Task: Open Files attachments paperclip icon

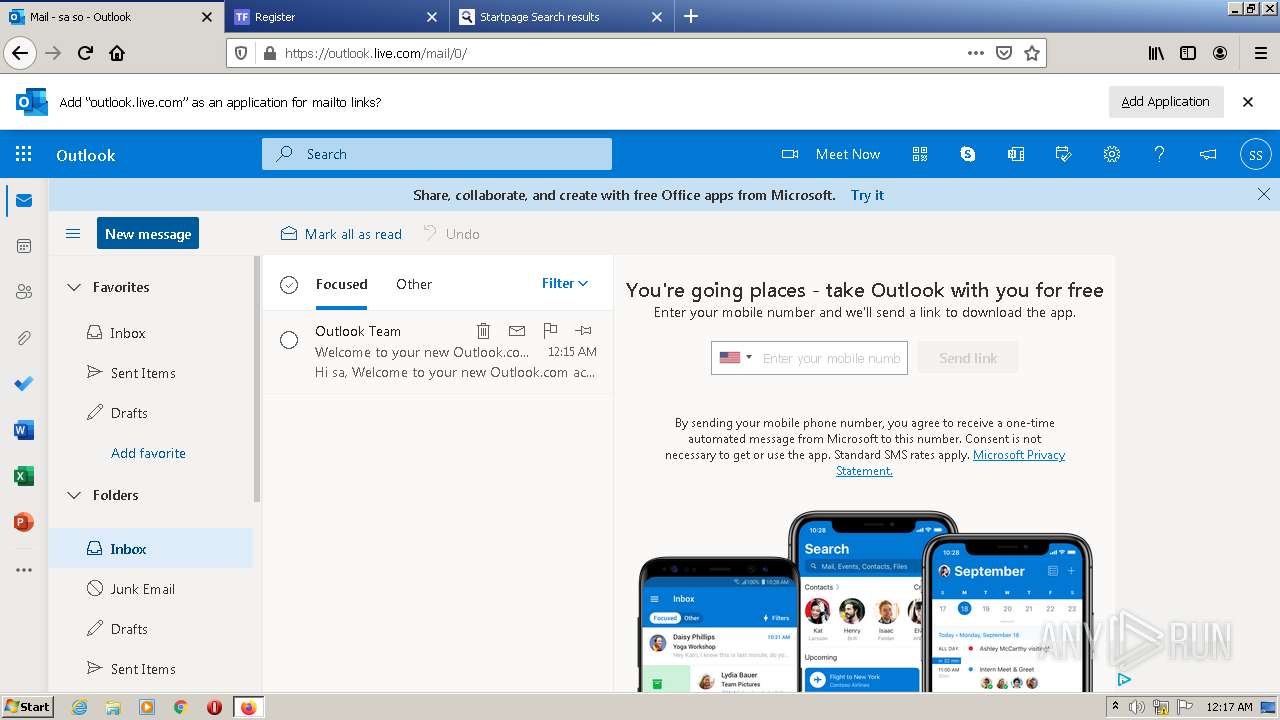Action: [x=24, y=338]
